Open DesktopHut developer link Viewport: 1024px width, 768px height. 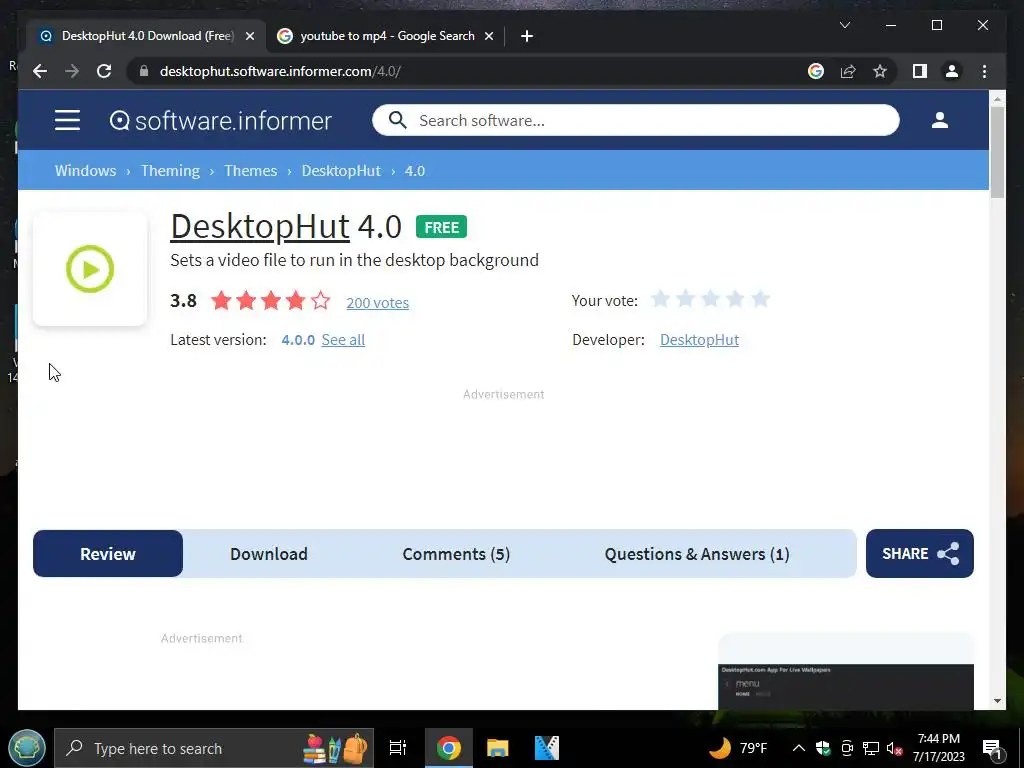[699, 340]
